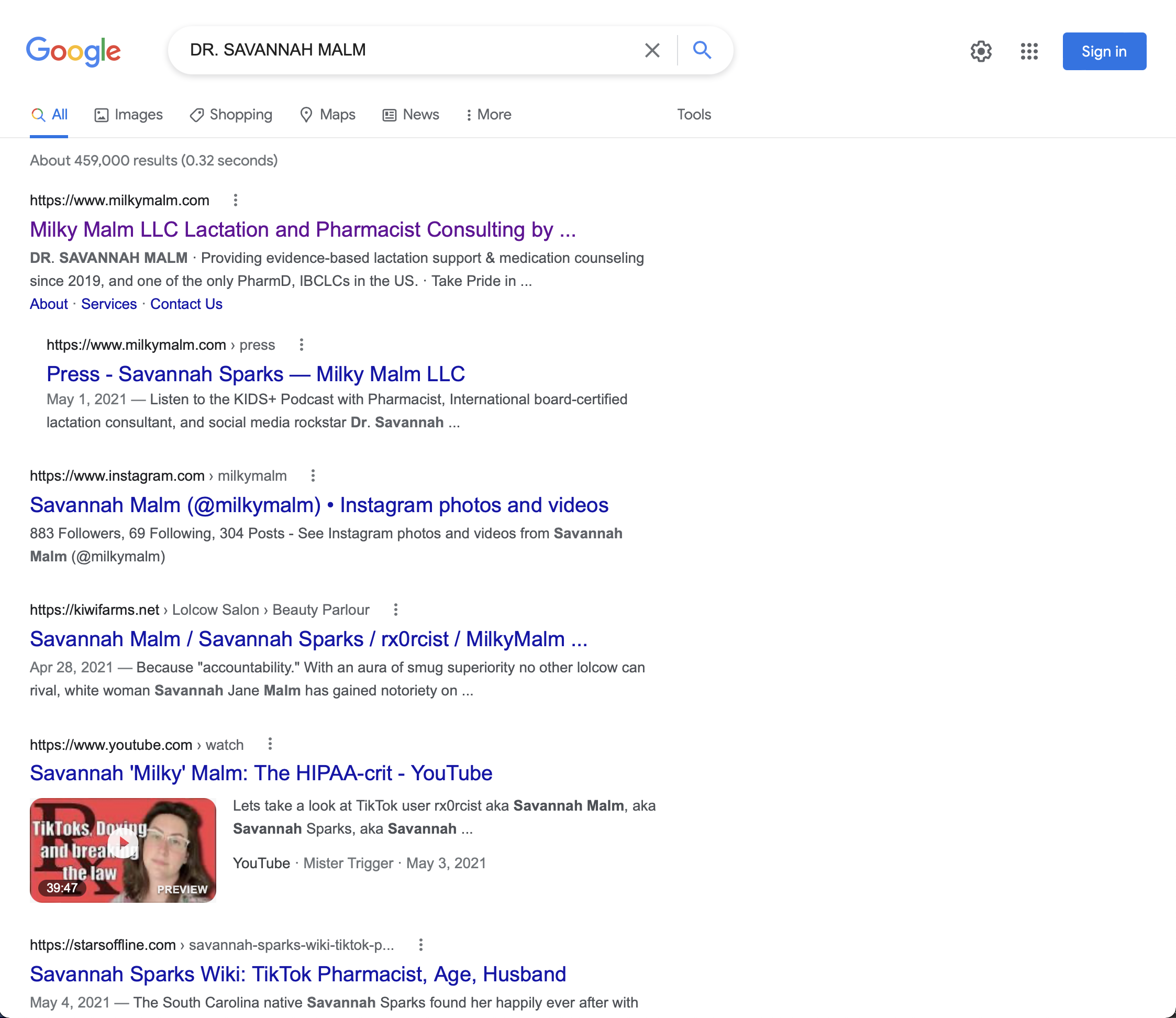Open Savannah 'Milky' Malm: The HIPAA-crit YouTube link
This screenshot has width=1176, height=1018.
[261, 773]
